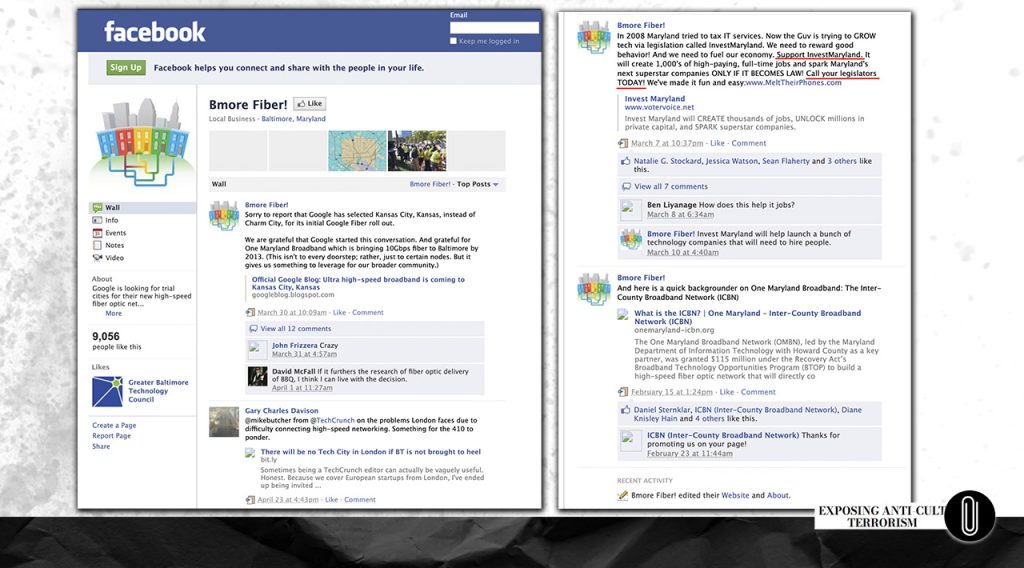The height and width of the screenshot is (568, 1024).
Task: Open Natalie G. Stockard's profile
Action: pyautogui.click(x=667, y=161)
